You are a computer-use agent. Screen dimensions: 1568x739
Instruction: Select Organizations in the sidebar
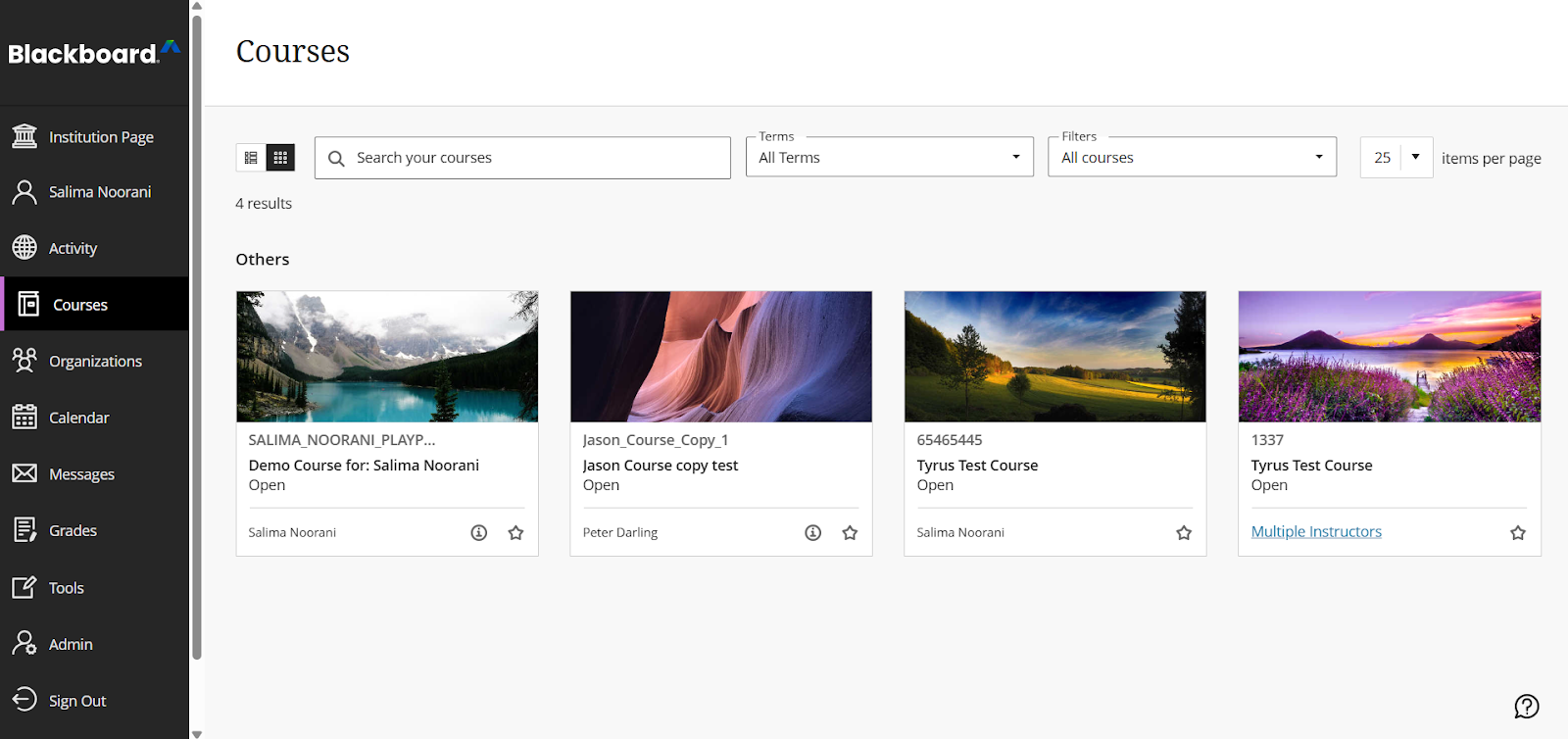(95, 362)
